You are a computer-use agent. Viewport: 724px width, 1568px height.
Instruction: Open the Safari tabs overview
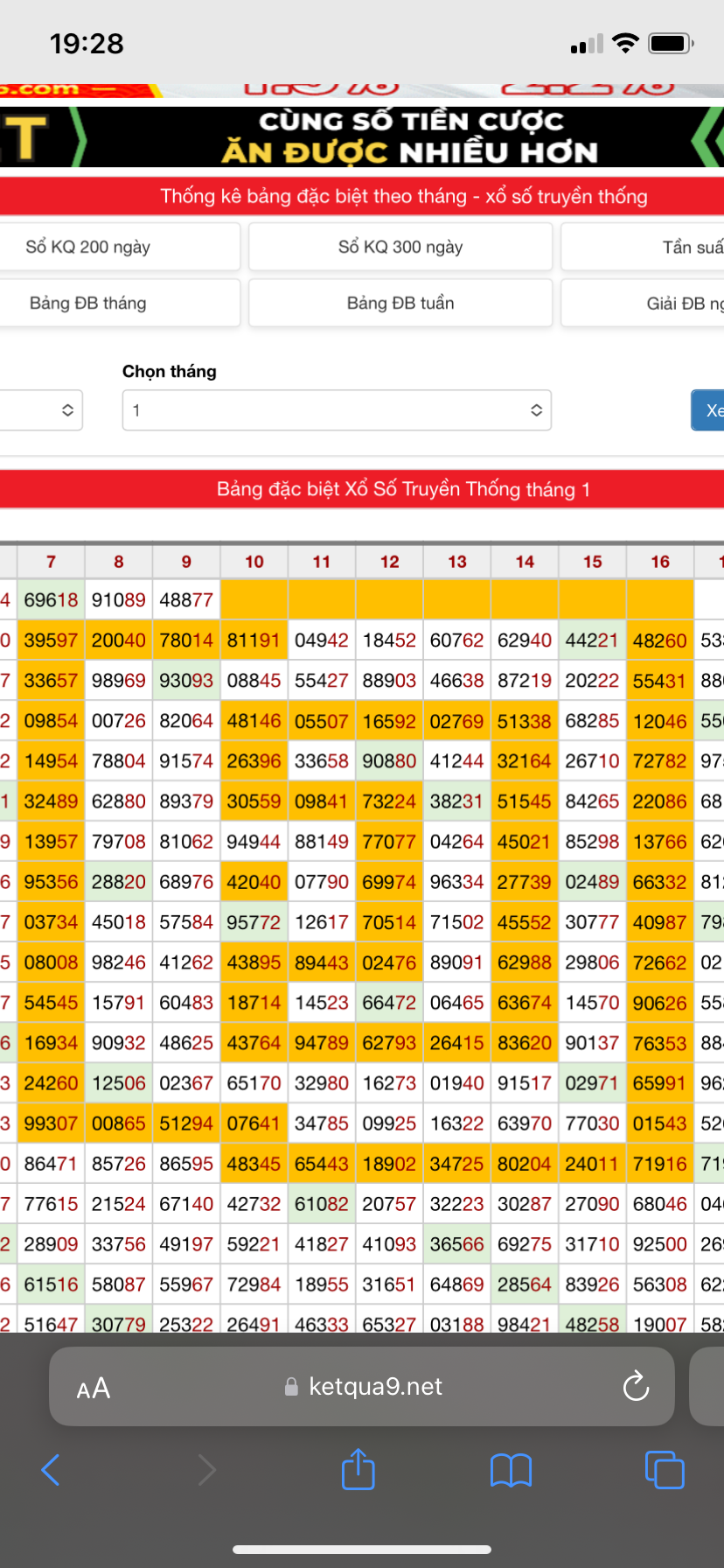665,1469
